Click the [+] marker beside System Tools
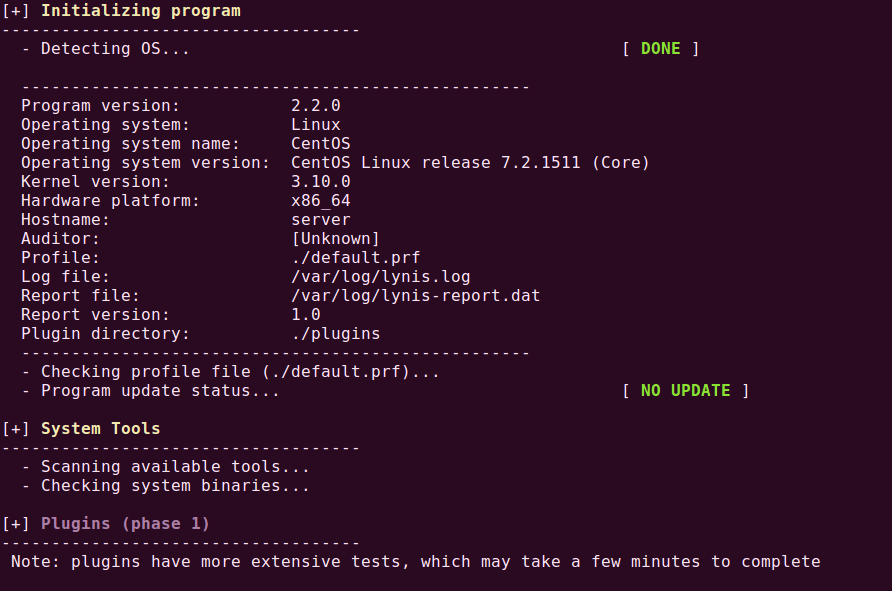This screenshot has width=892, height=591. coord(16,429)
